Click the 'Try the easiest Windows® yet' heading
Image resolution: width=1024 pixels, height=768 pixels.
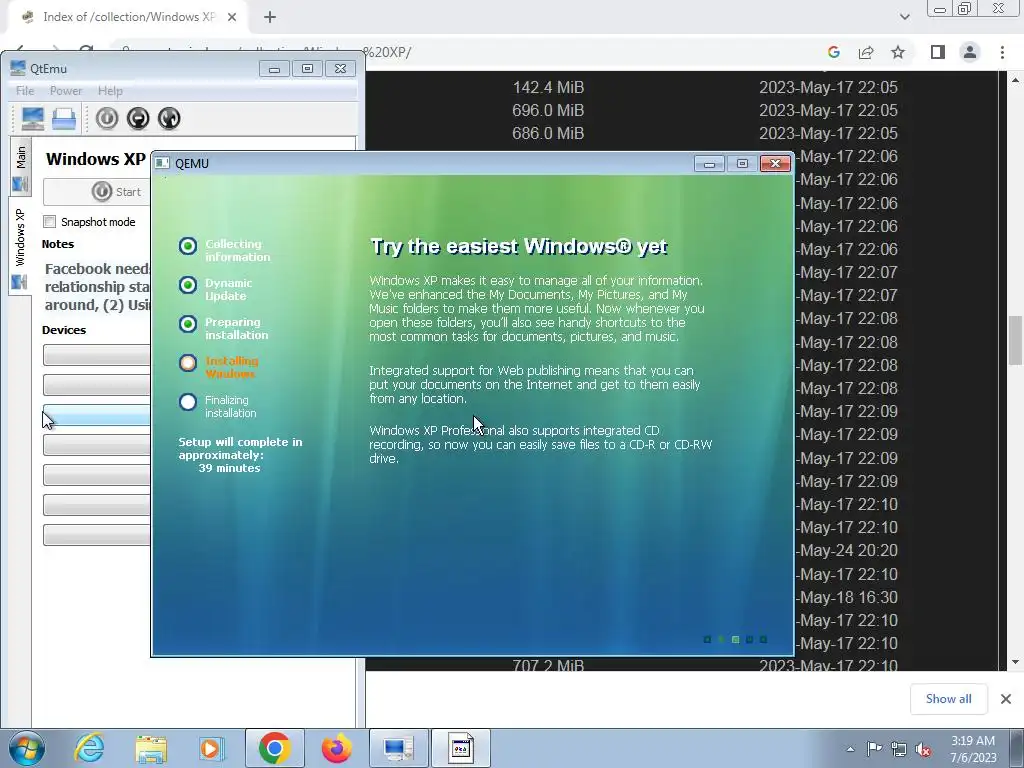coord(519,246)
